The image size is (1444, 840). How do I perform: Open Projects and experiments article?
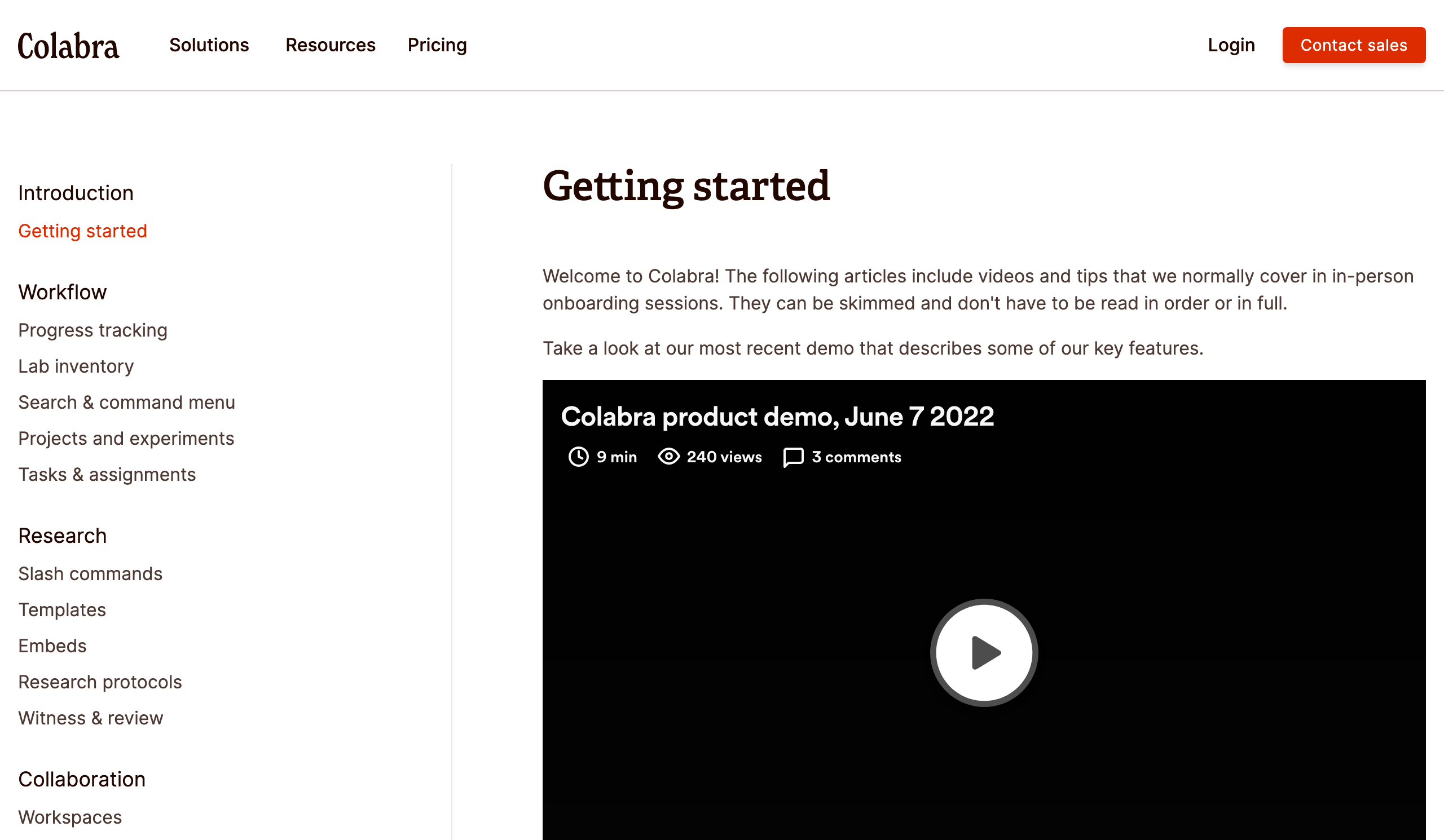click(126, 439)
